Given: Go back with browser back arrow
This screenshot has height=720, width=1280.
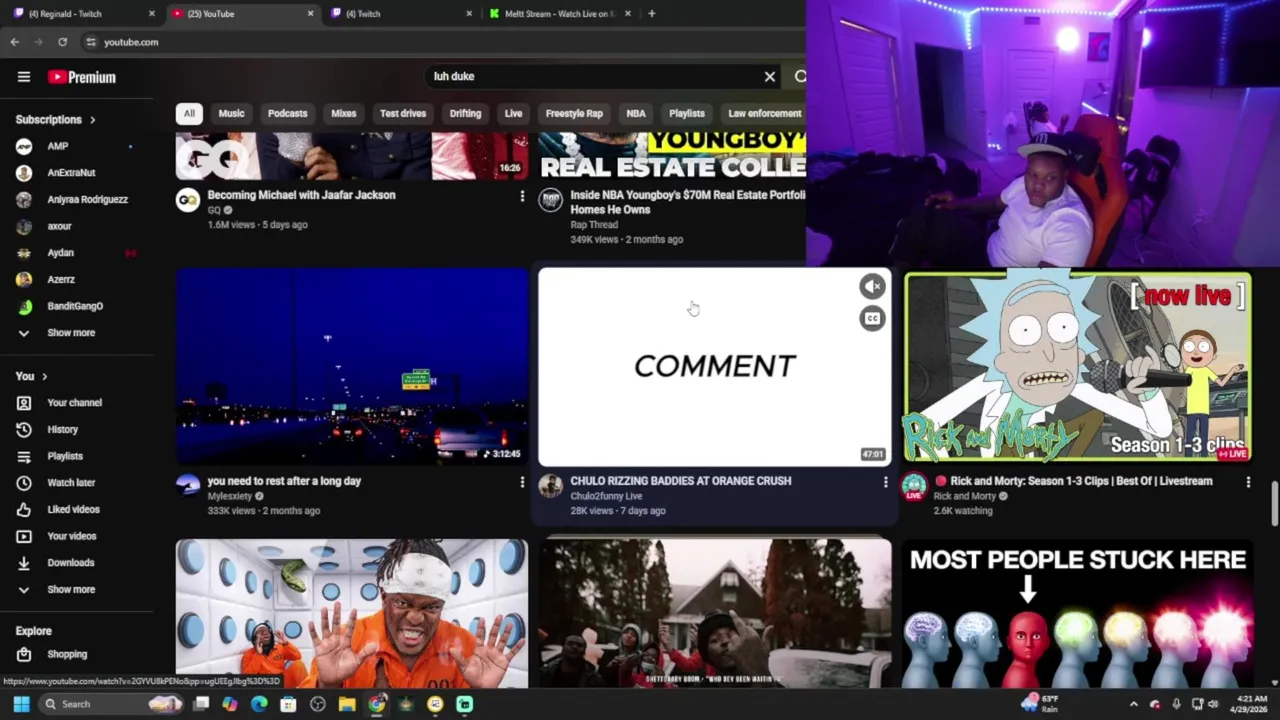Looking at the screenshot, I should click(14, 42).
